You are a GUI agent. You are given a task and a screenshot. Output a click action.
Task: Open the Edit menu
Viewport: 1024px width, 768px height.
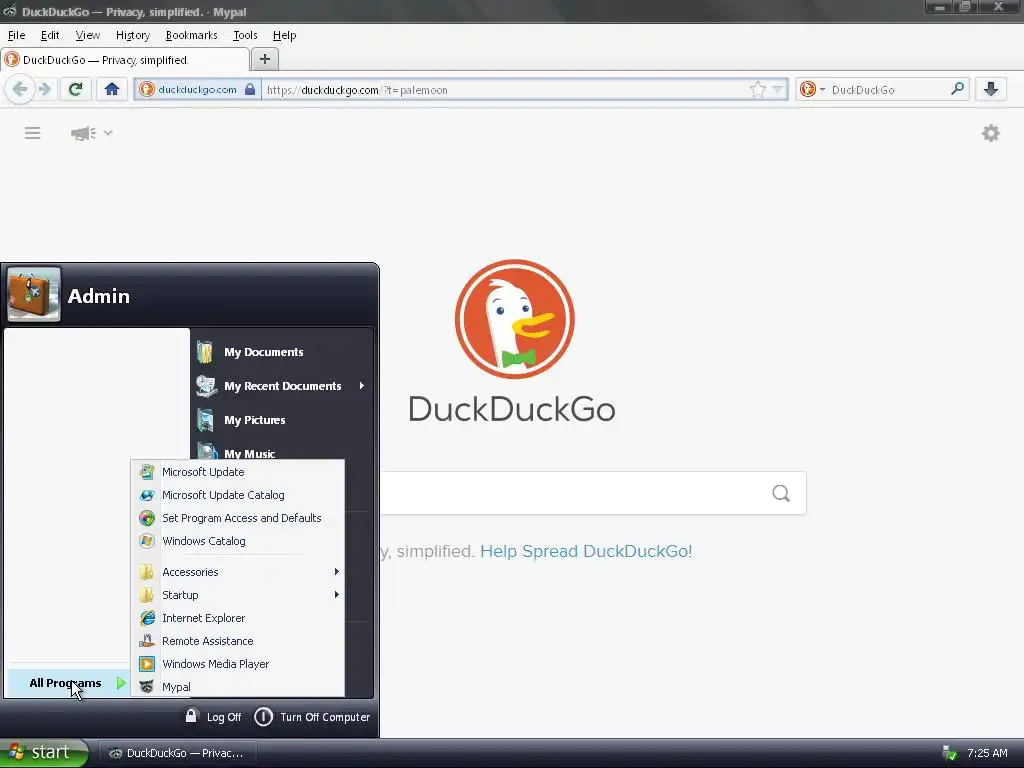(x=50, y=35)
